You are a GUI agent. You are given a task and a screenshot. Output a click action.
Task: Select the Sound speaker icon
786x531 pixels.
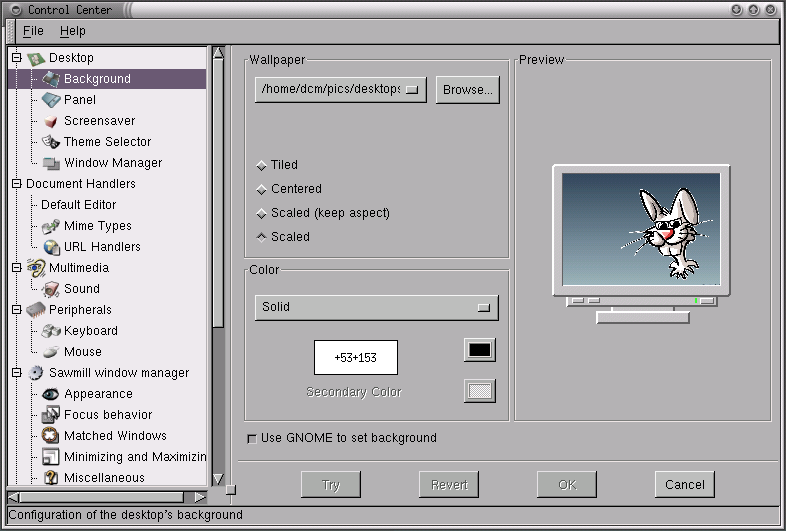tap(51, 289)
